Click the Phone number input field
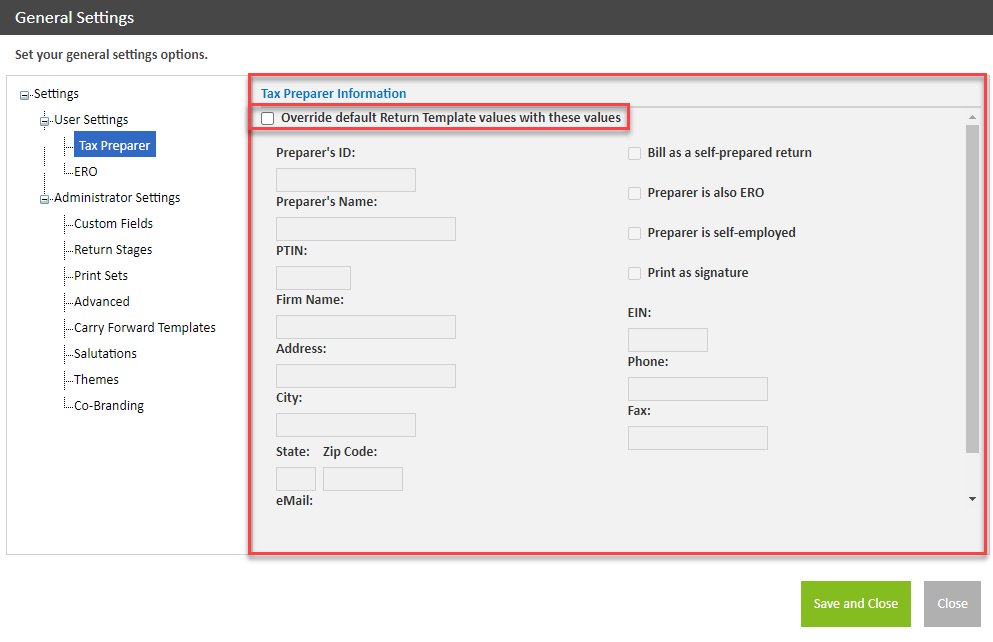The image size is (993, 642). (x=697, y=389)
